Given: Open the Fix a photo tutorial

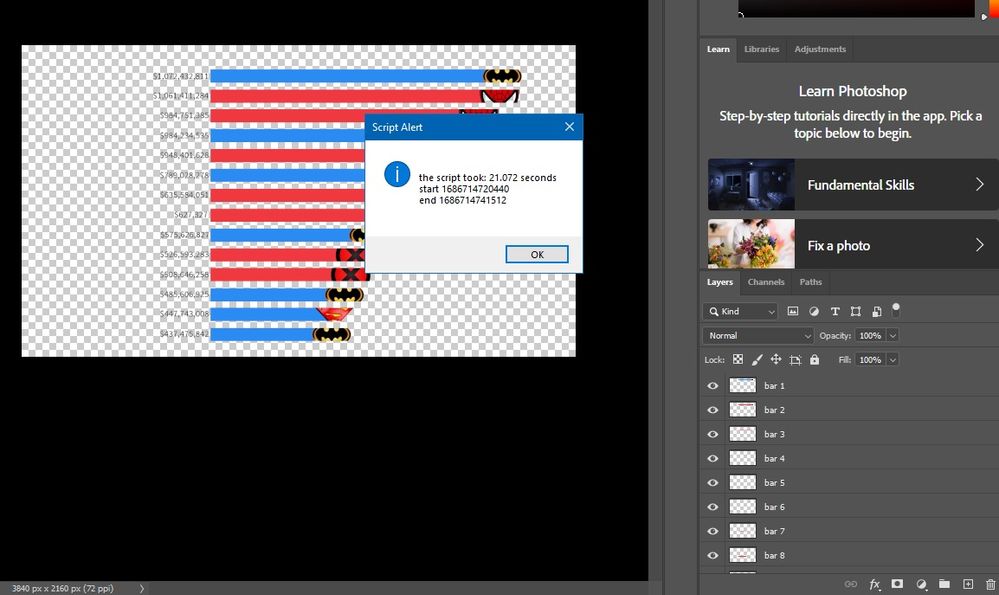Looking at the screenshot, I should pyautogui.click(x=853, y=245).
